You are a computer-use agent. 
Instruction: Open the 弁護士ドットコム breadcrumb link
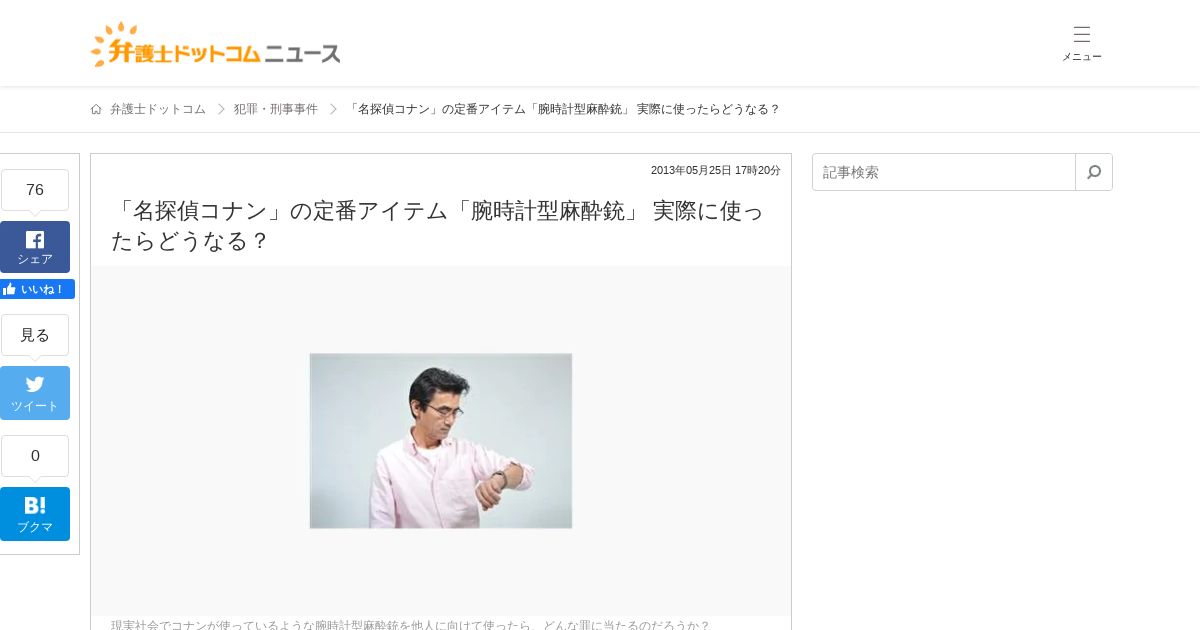(x=158, y=109)
